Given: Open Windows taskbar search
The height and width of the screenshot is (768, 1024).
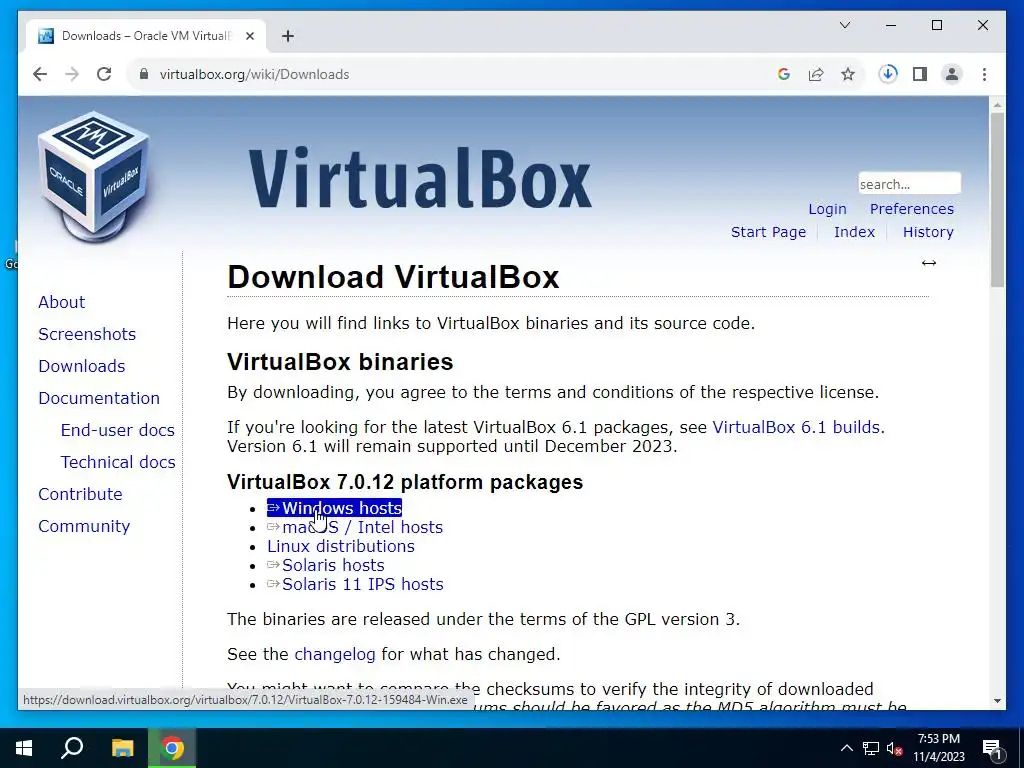Looking at the screenshot, I should [72, 748].
